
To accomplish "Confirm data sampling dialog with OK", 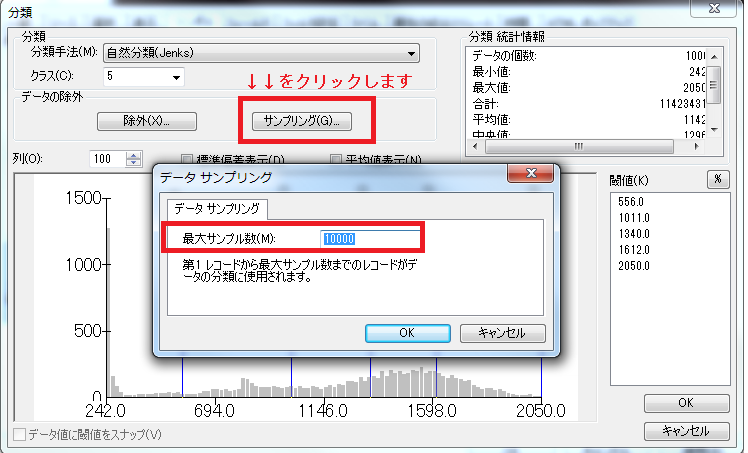I will click(x=407, y=333).
